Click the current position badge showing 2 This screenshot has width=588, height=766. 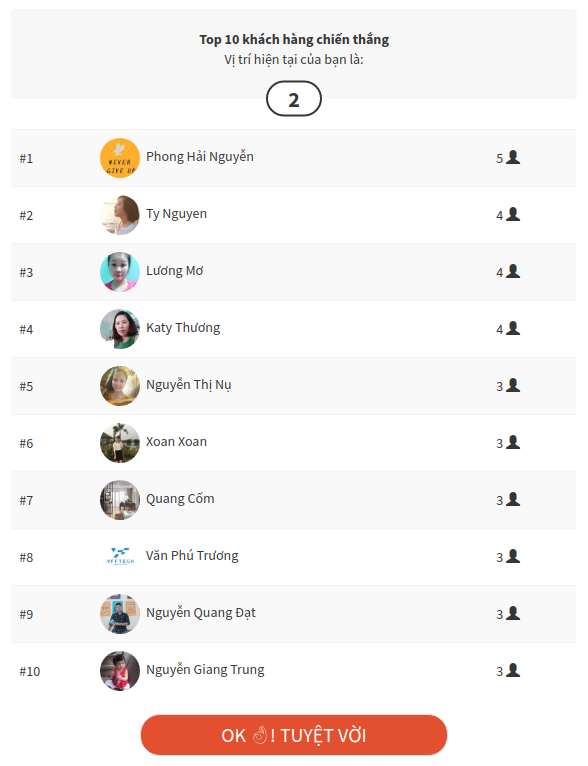[294, 99]
